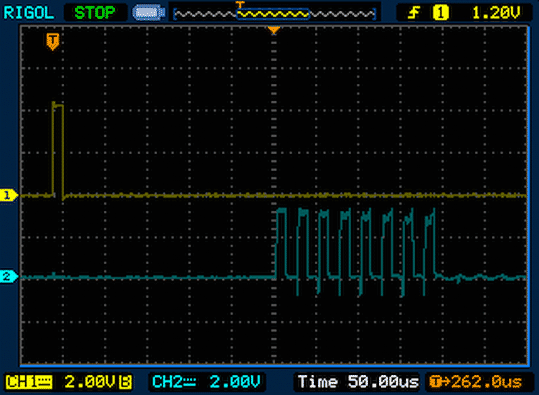Click the cyan channel 2 pulse train
The image size is (539, 395).
point(355,251)
